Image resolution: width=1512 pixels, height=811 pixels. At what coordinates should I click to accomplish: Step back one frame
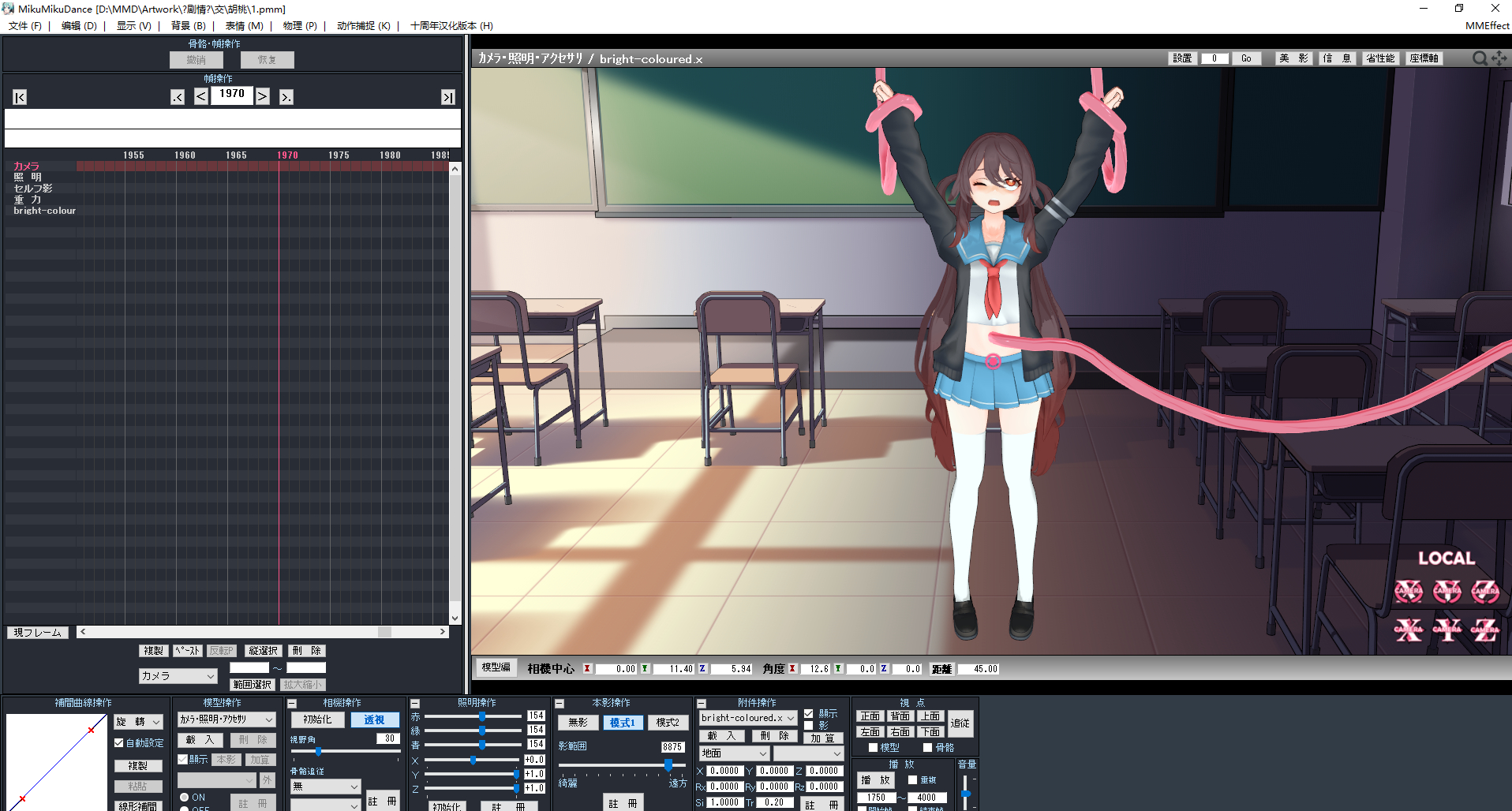[201, 96]
